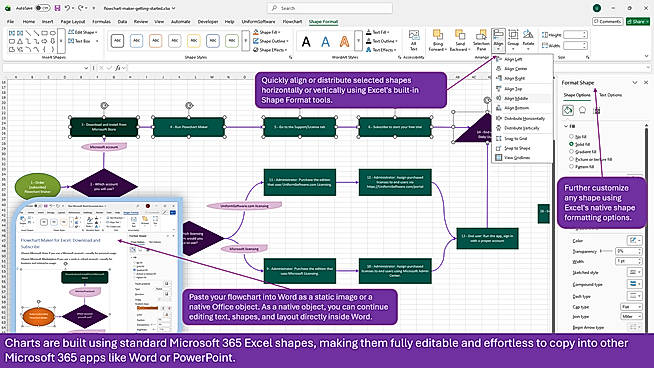The width and height of the screenshot is (654, 368).
Task: Select the orange-outlined shape style preset
Action: pyautogui.click(x=156, y=40)
